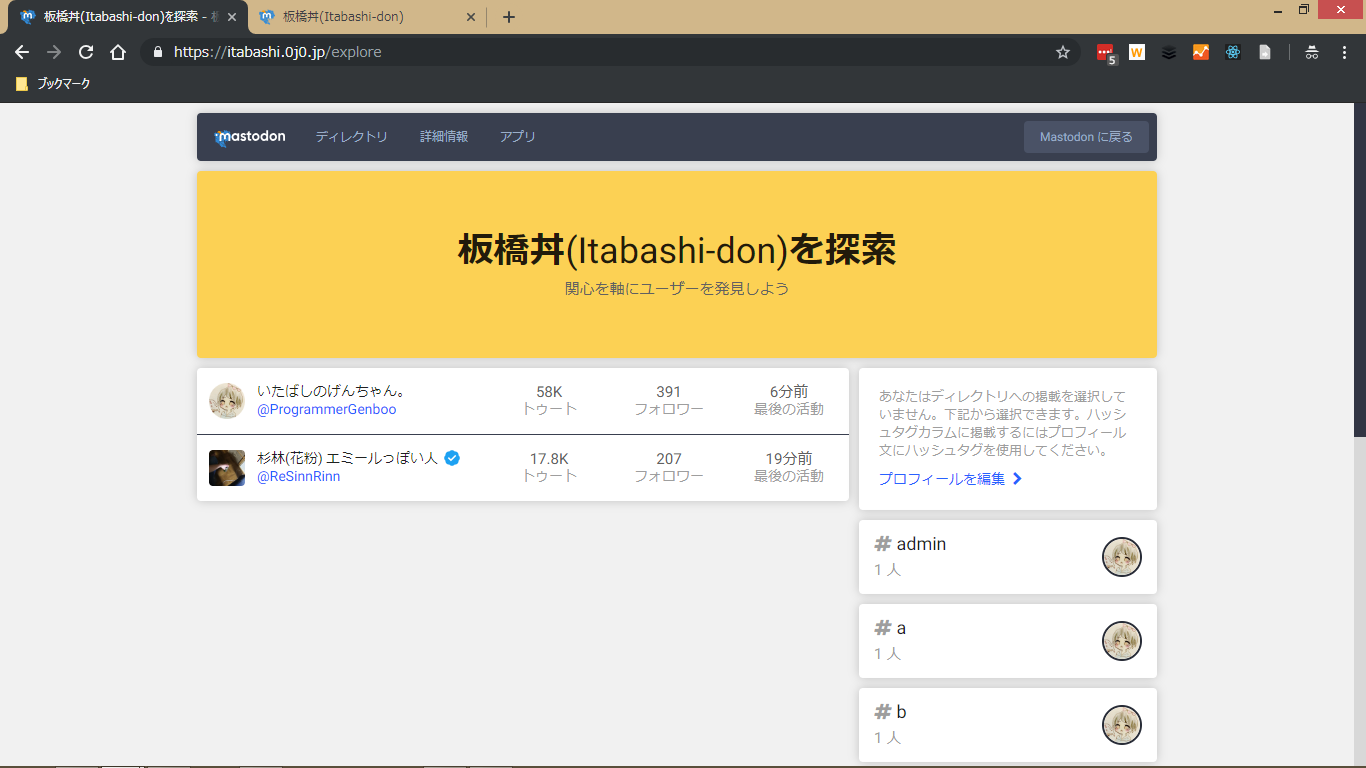Click the address bar URL field
Screen dimensions: 1366x768
(x=600, y=52)
